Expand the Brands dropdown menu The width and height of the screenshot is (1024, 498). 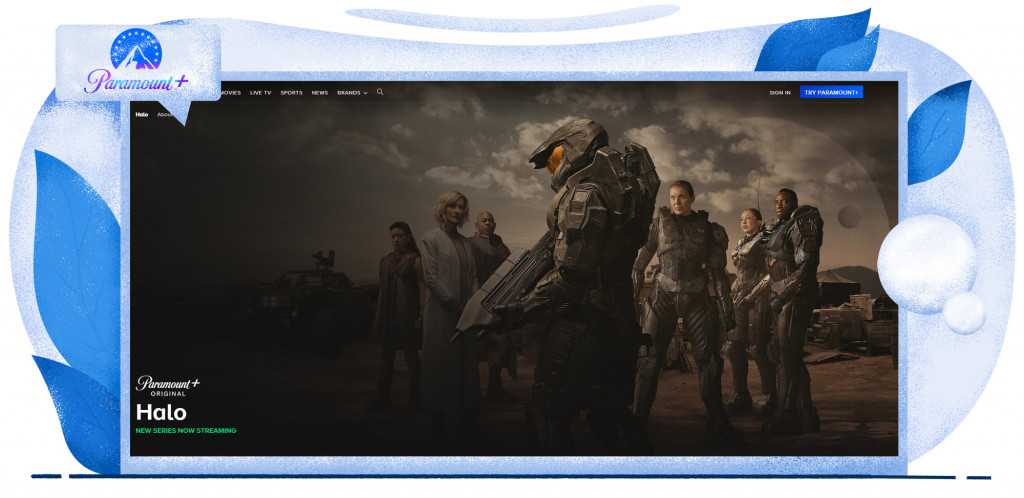tap(352, 93)
